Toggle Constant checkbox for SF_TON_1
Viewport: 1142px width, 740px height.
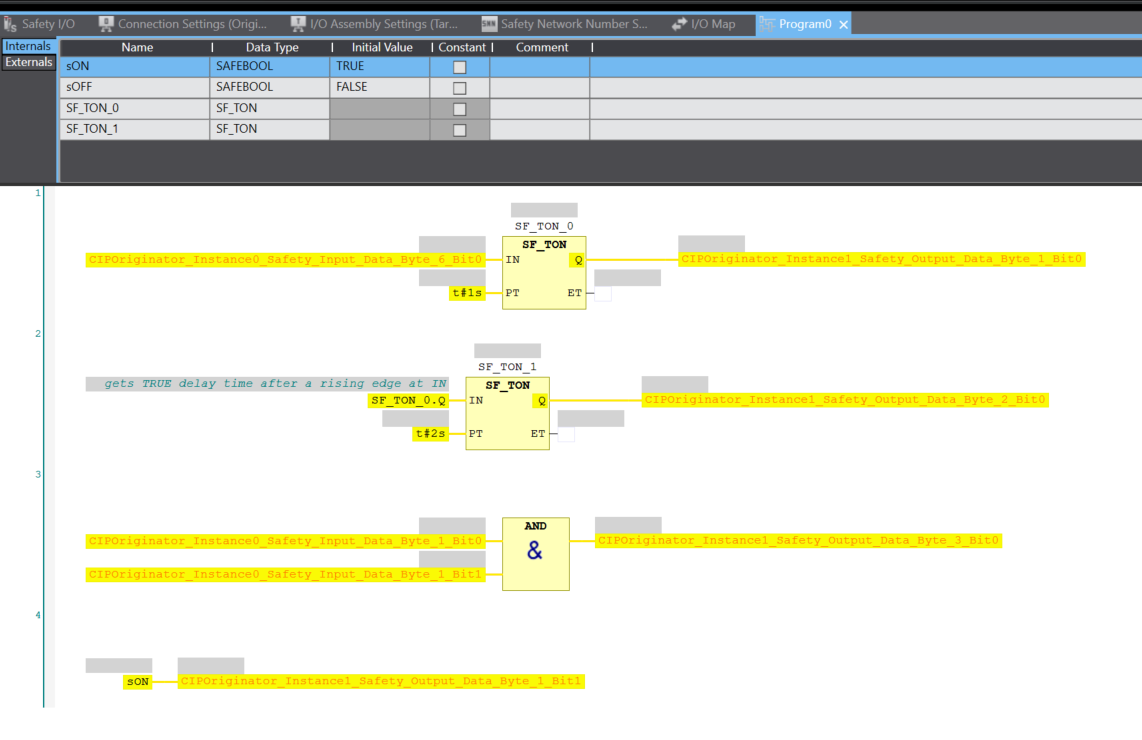coord(460,130)
